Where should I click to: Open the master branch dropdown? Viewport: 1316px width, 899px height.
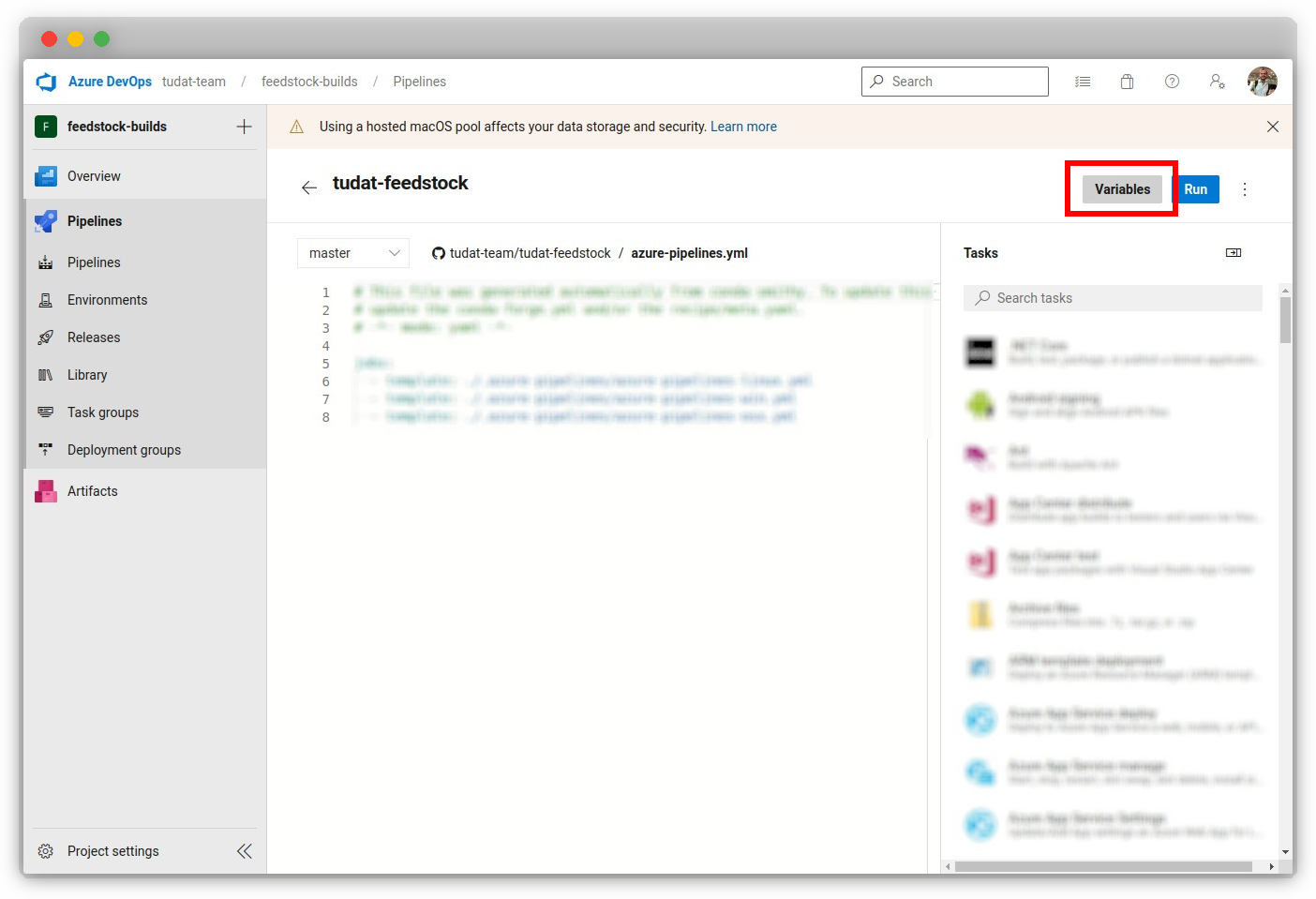click(x=353, y=253)
